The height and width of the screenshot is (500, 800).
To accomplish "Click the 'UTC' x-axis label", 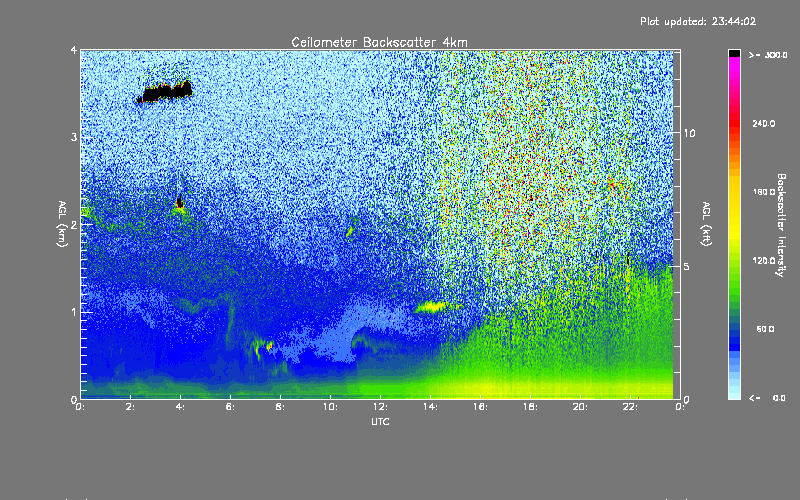I will pos(380,421).
